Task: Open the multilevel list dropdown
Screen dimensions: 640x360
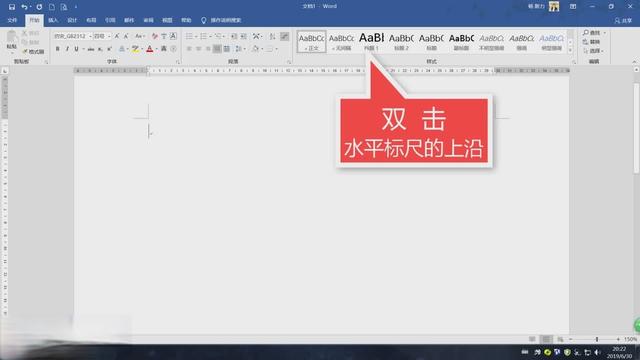Action: tap(225, 36)
